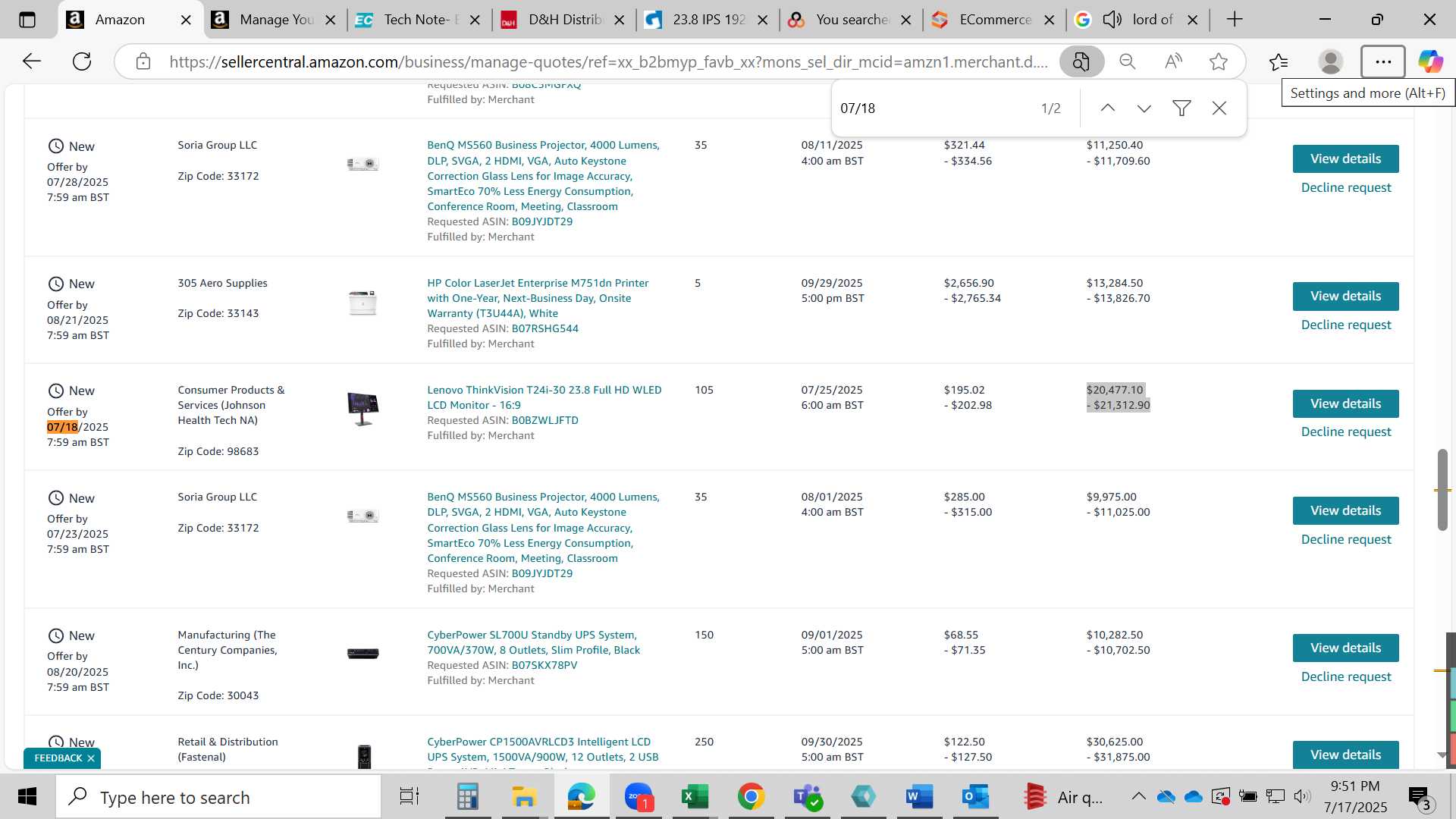
Task: Open HP Color LaserJet M751dn product link
Action: [x=538, y=298]
